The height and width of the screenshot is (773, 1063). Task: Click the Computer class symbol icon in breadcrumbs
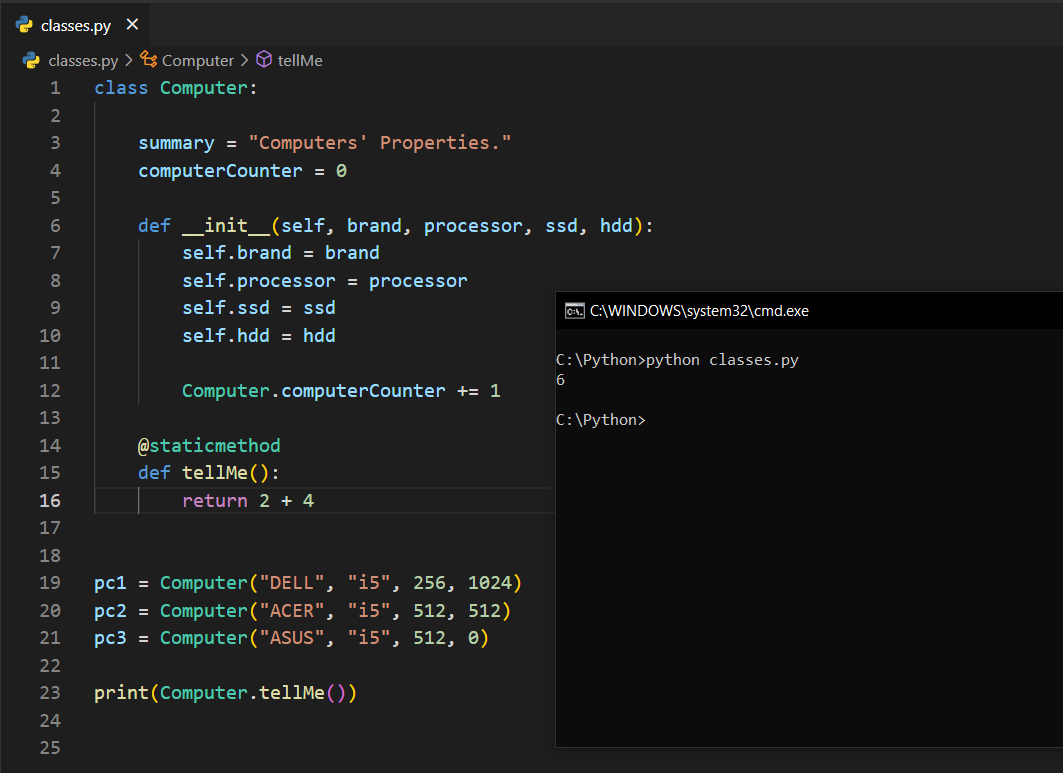pyautogui.click(x=148, y=60)
